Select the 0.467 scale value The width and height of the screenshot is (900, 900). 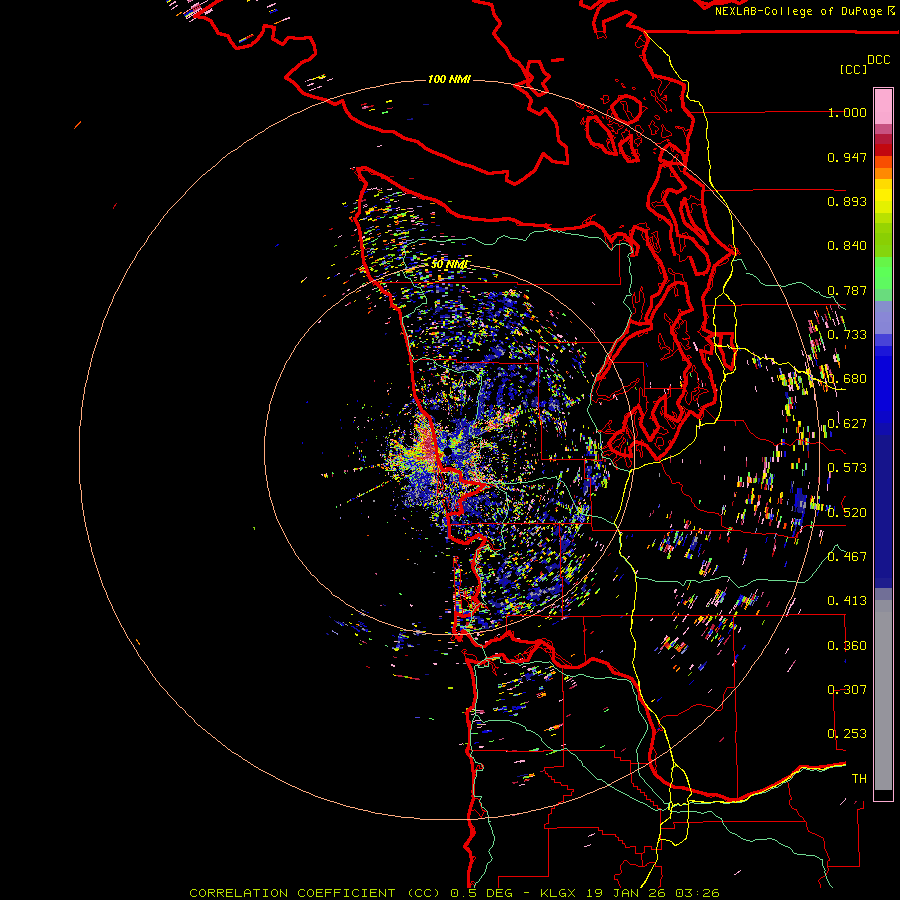coord(847,557)
